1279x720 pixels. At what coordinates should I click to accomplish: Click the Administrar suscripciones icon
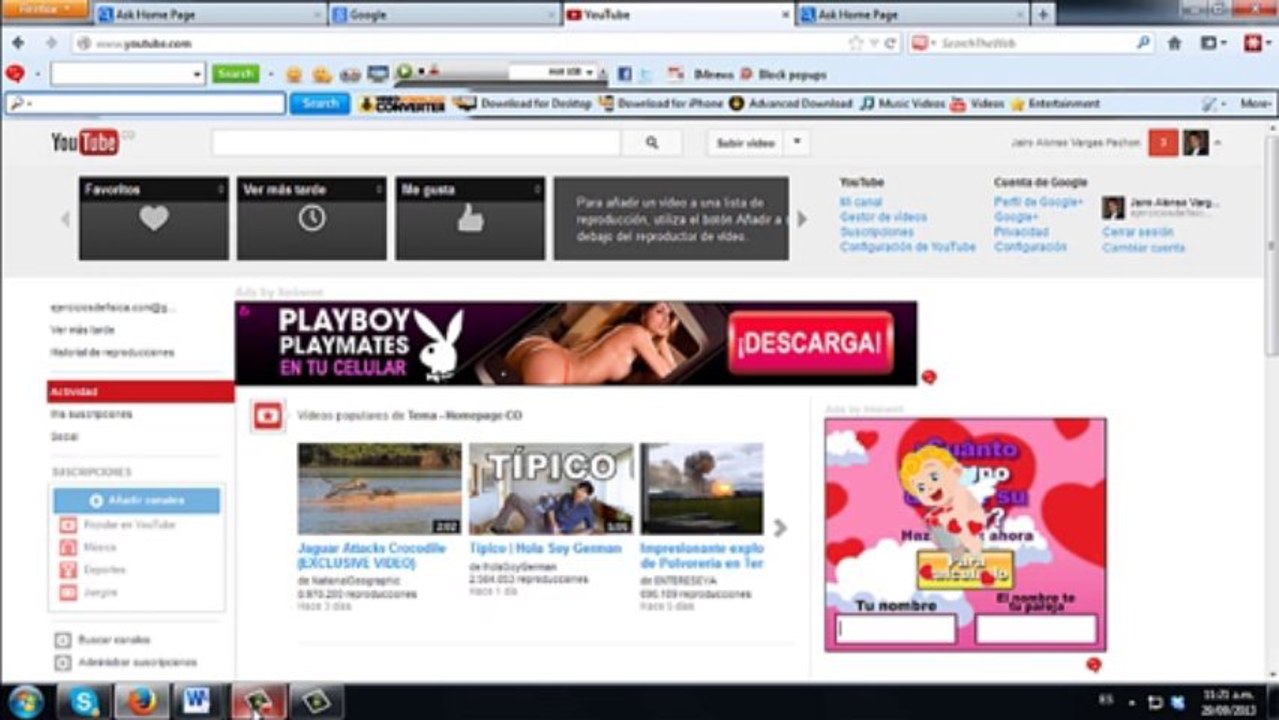[x=62, y=663]
